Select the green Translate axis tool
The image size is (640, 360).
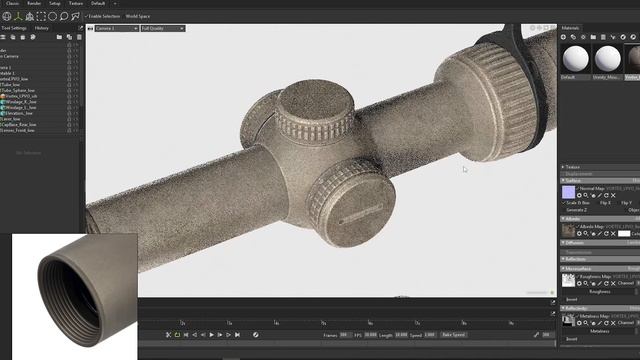(18, 16)
